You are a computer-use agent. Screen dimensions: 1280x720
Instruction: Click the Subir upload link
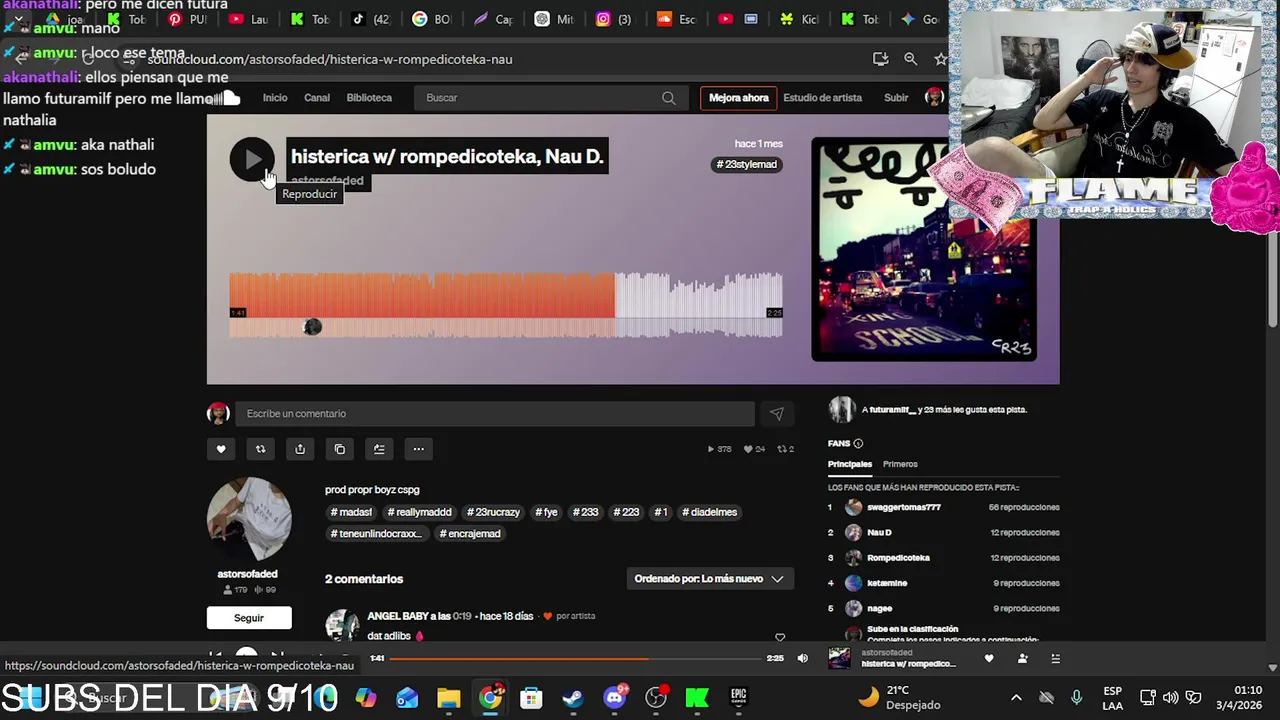tap(896, 98)
